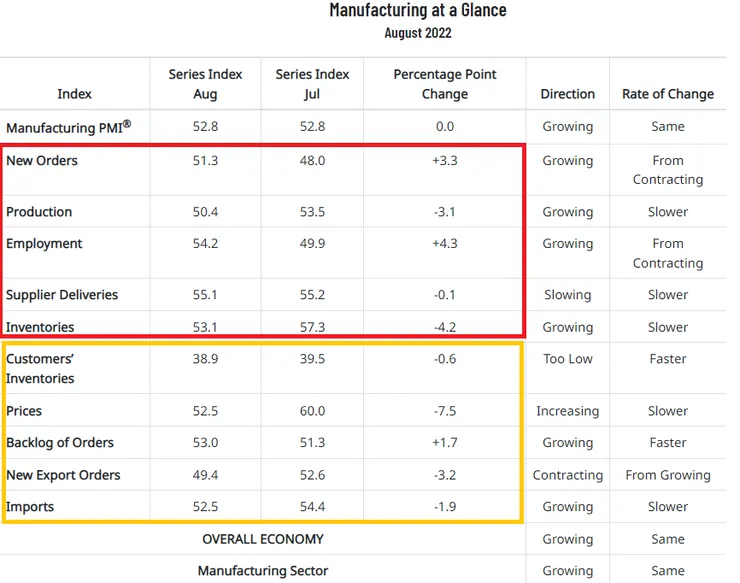
Task: Select the Series Index Aug column header
Action: (205, 84)
